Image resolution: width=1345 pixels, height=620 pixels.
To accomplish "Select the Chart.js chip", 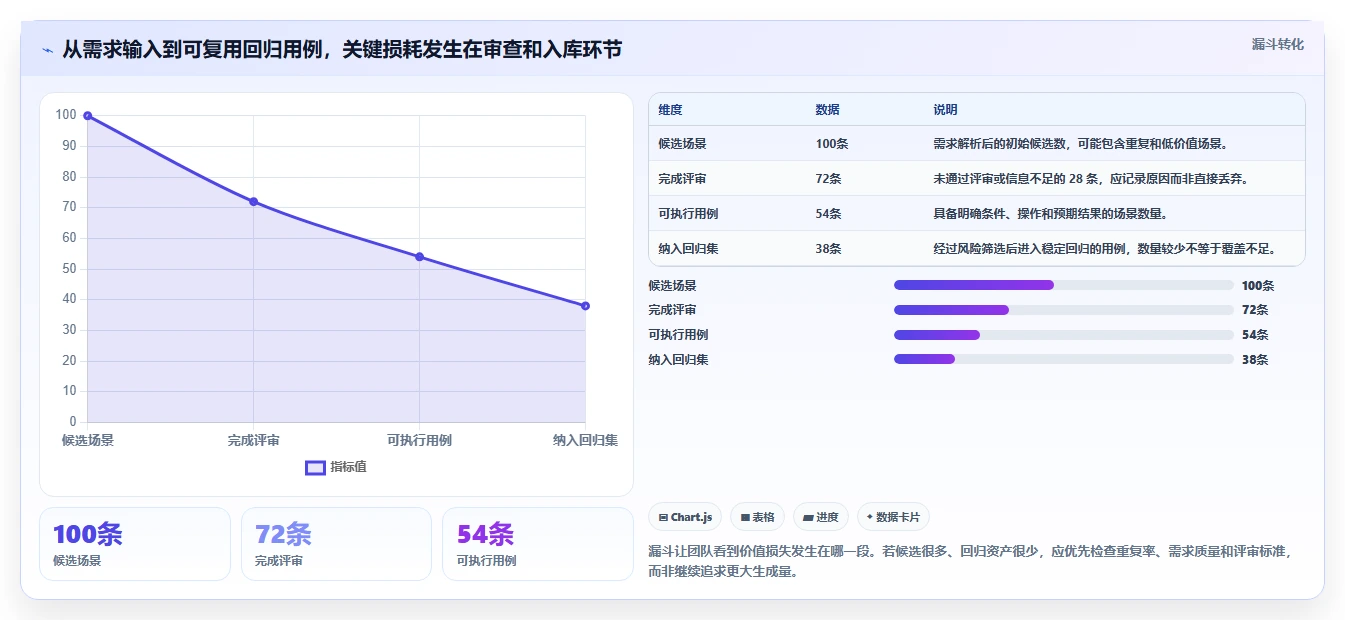I will point(685,517).
